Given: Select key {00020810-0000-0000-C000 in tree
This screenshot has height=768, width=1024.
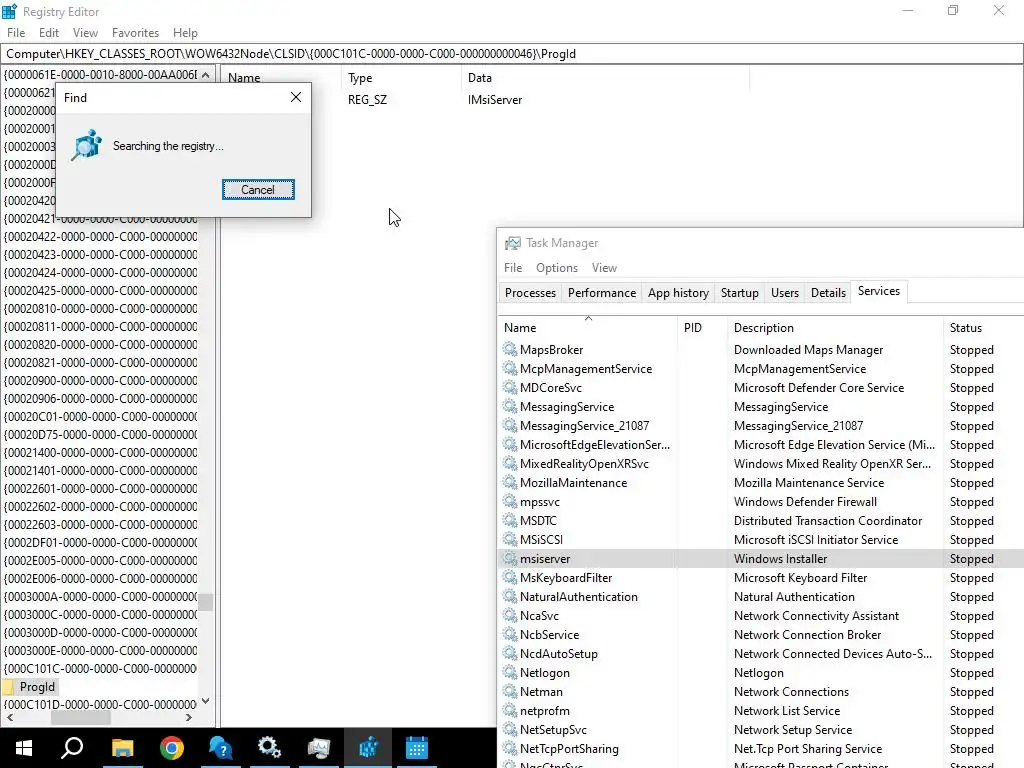Looking at the screenshot, I should click(x=101, y=308).
